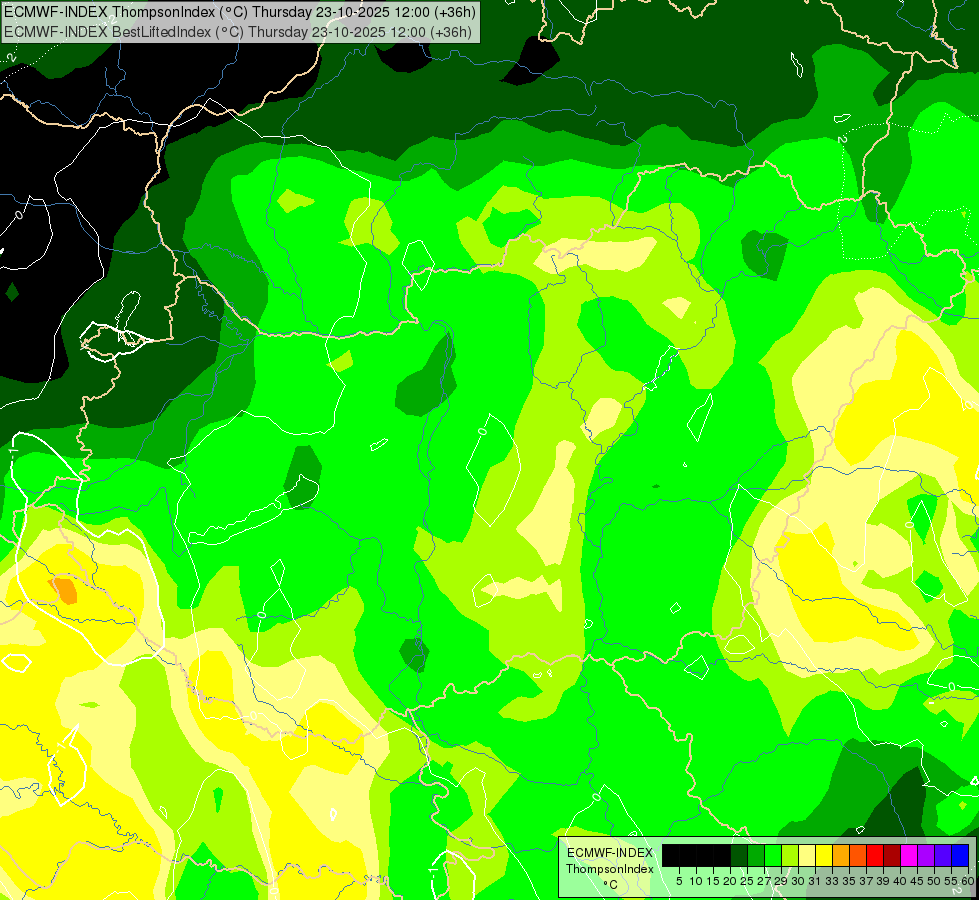Image resolution: width=979 pixels, height=900 pixels.
Task: Select the black 15–20 legend swatch
Action: [722, 856]
